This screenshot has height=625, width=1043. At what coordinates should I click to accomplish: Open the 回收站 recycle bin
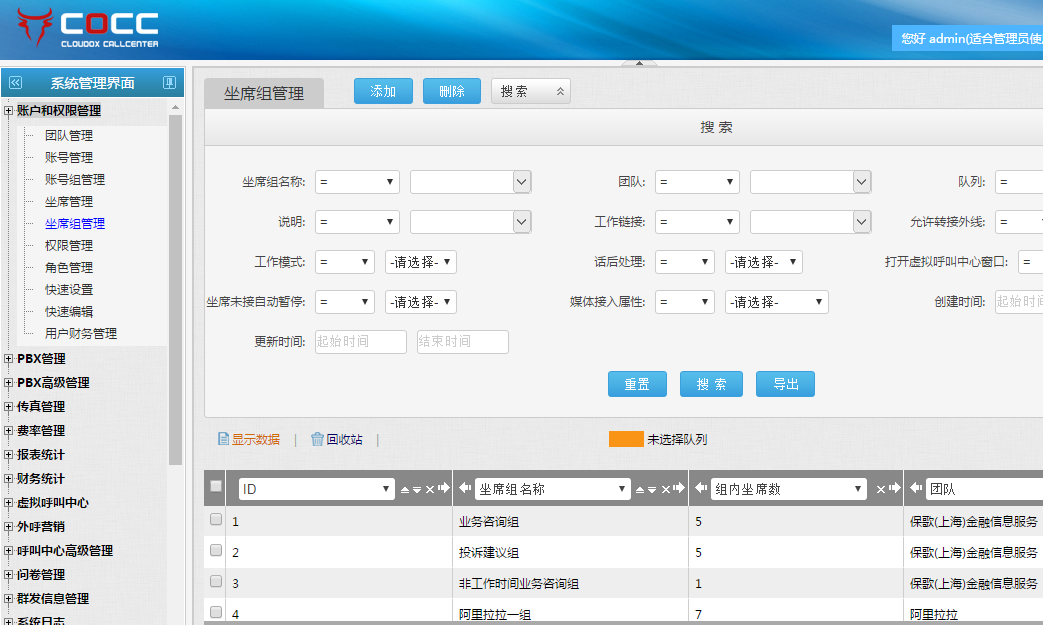coord(336,439)
